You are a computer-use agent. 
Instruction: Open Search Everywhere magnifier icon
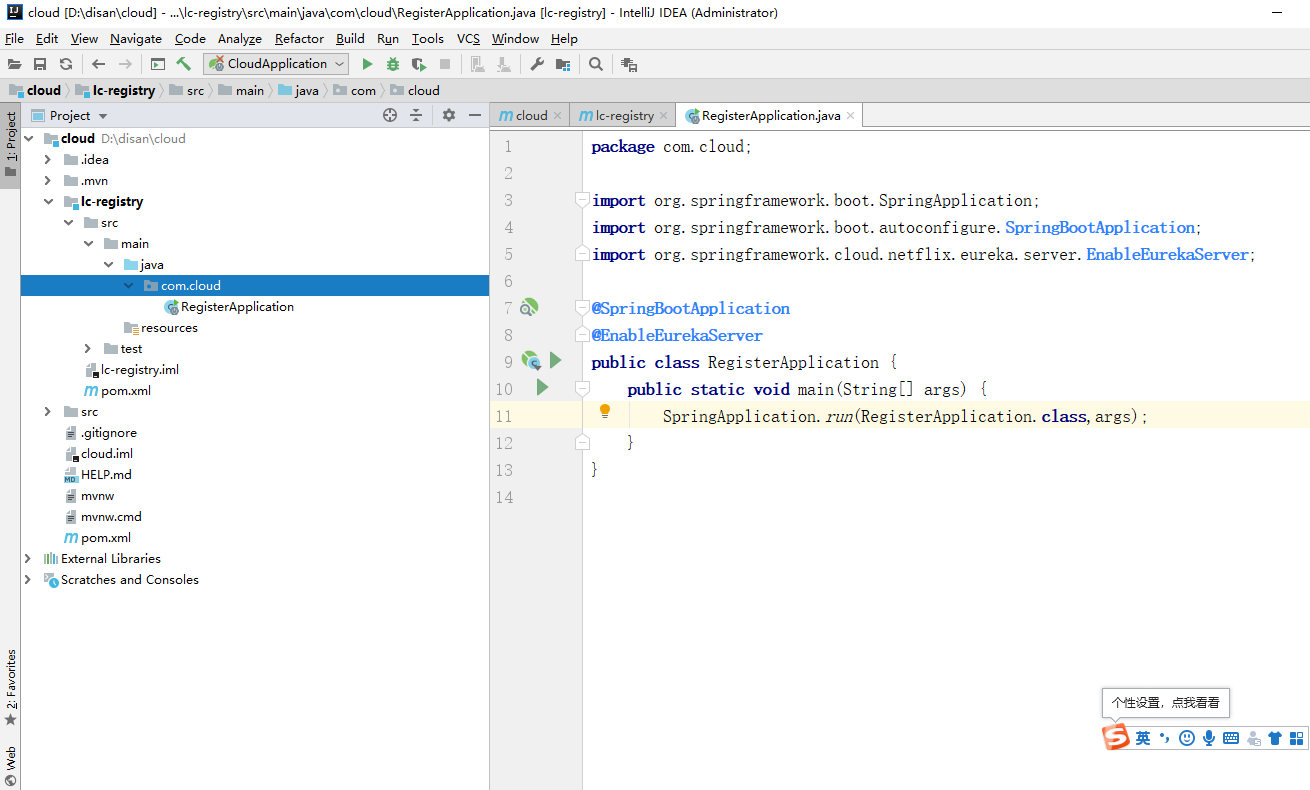[596, 63]
